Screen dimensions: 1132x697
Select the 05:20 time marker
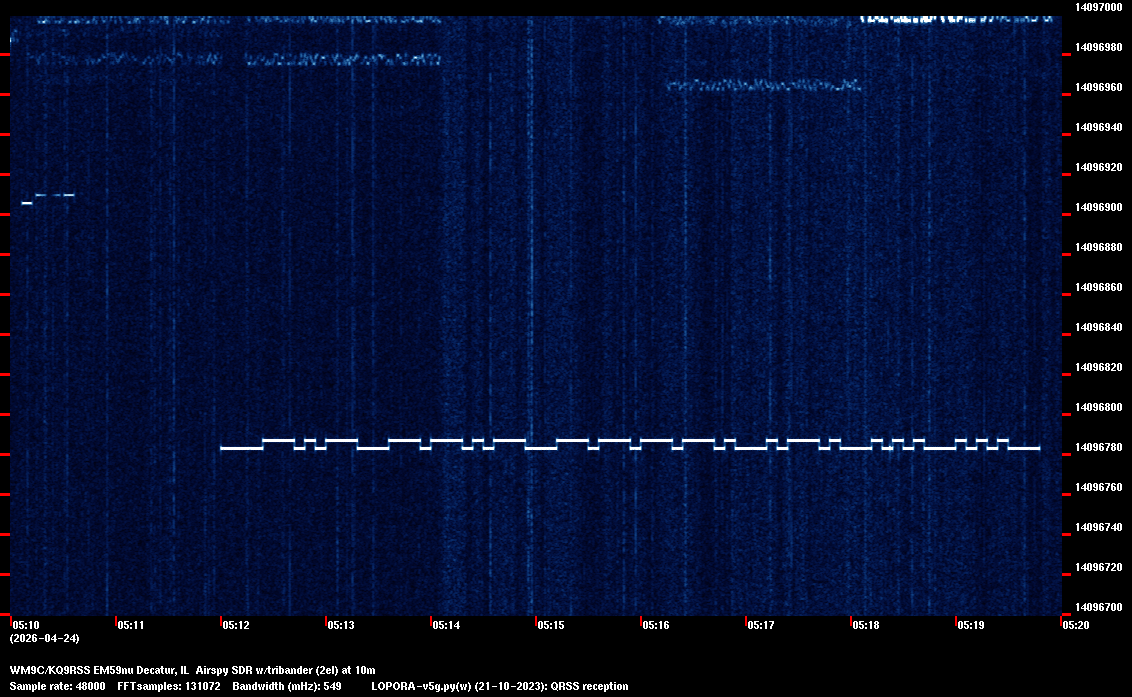[x=1076, y=625]
